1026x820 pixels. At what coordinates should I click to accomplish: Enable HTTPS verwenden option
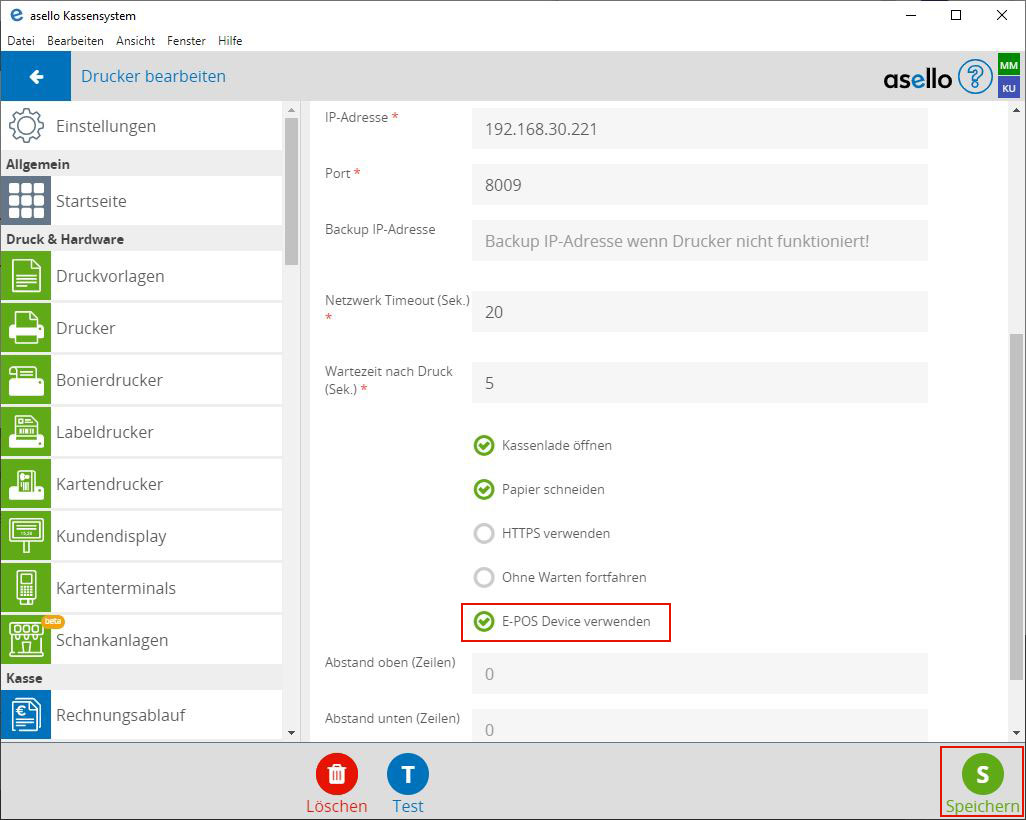pos(484,533)
